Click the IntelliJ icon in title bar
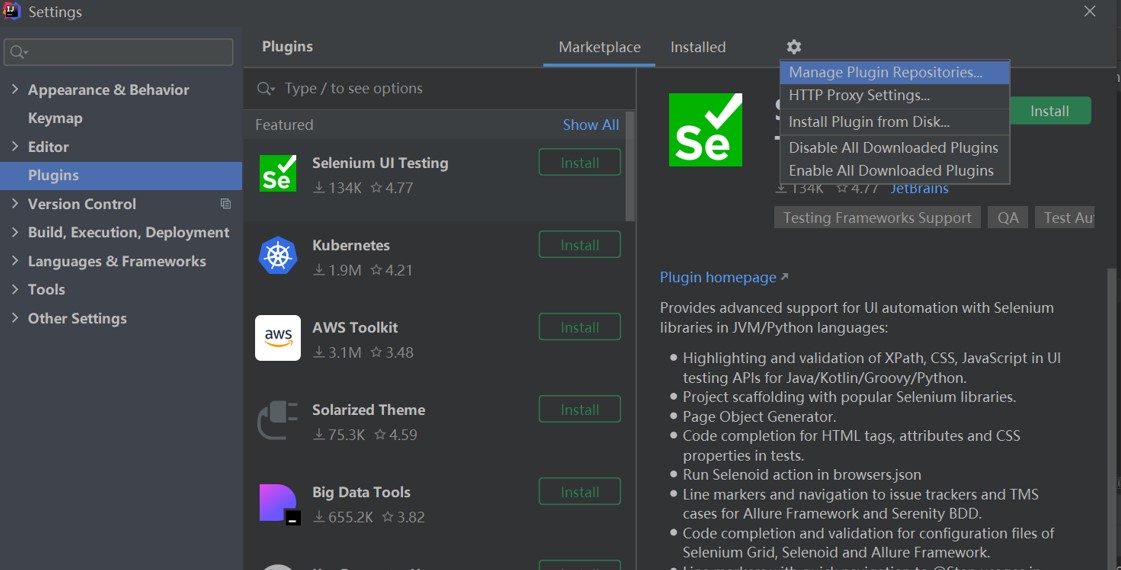Image resolution: width=1121 pixels, height=570 pixels. point(11,11)
